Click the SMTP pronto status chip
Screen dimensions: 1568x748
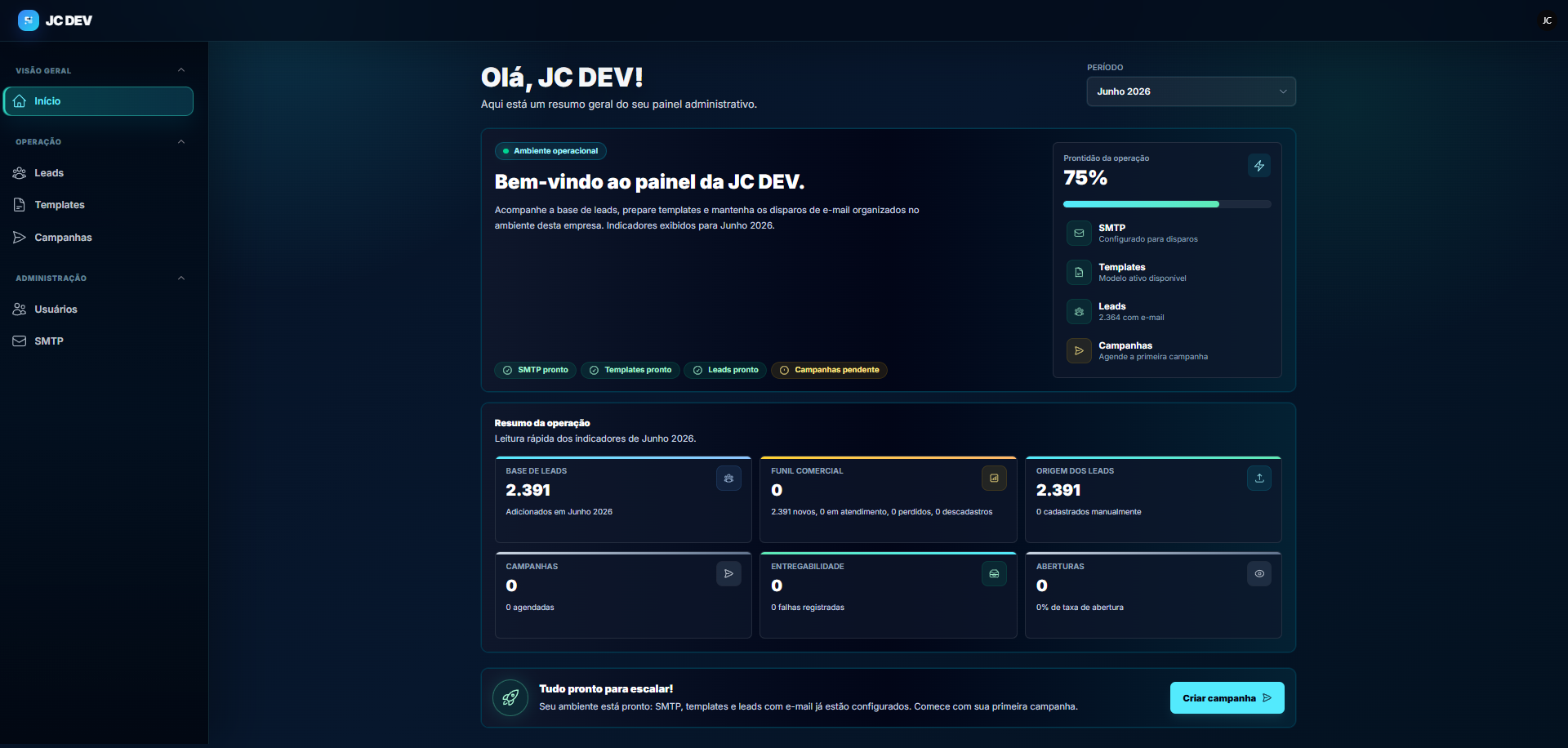pyautogui.click(x=536, y=371)
